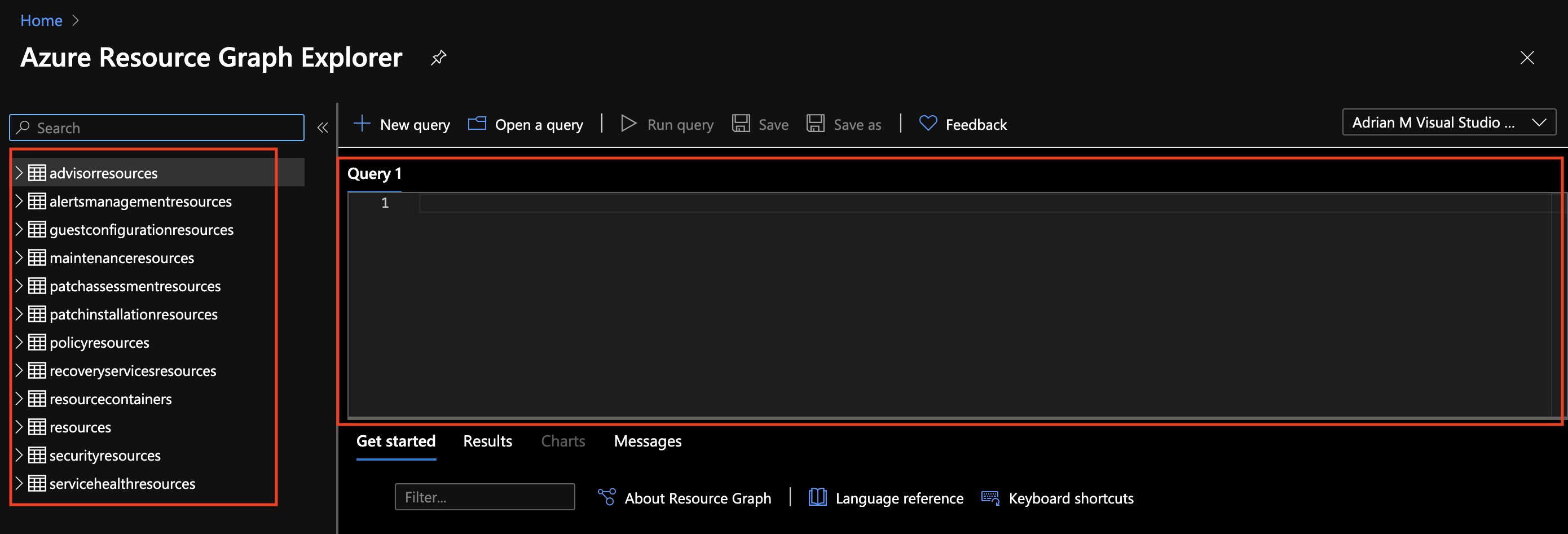Select the securityresources table name
This screenshot has height=534, width=1568.
click(105, 456)
